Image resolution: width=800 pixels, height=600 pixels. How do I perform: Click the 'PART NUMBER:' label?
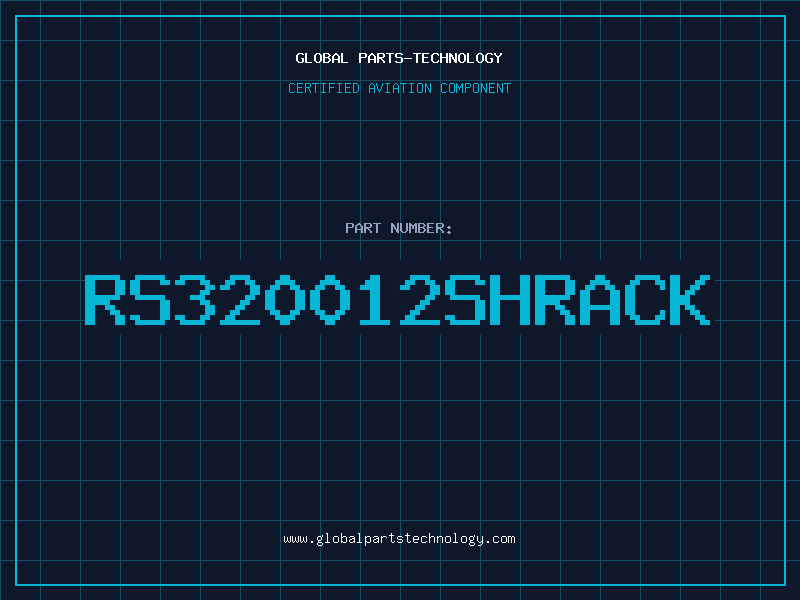pos(399,228)
